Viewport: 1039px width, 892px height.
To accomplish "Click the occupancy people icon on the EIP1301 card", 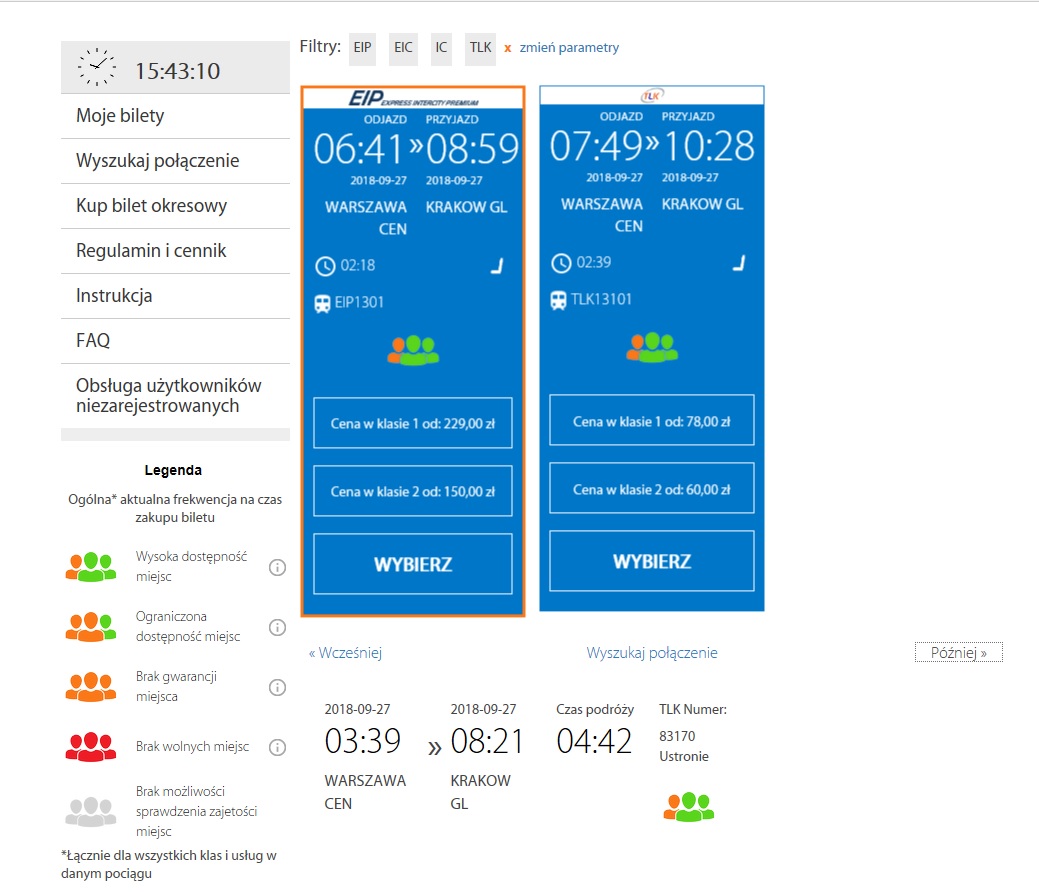I will click(x=413, y=351).
